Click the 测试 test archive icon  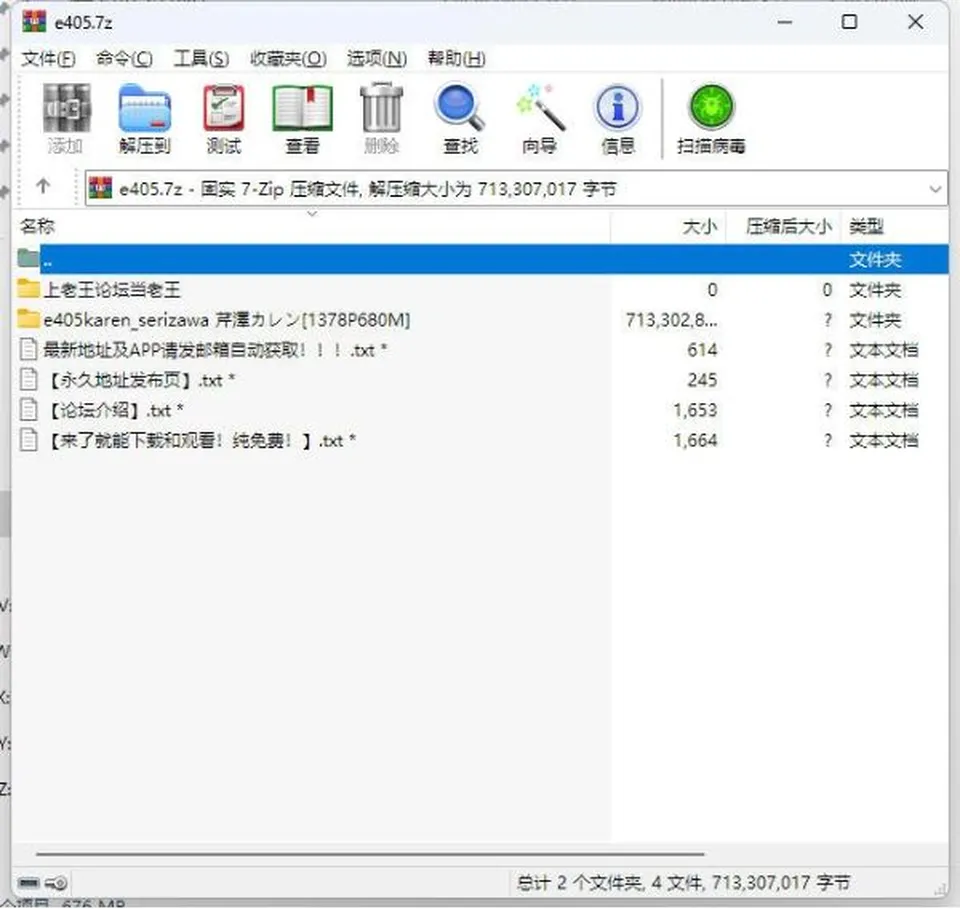(223, 119)
